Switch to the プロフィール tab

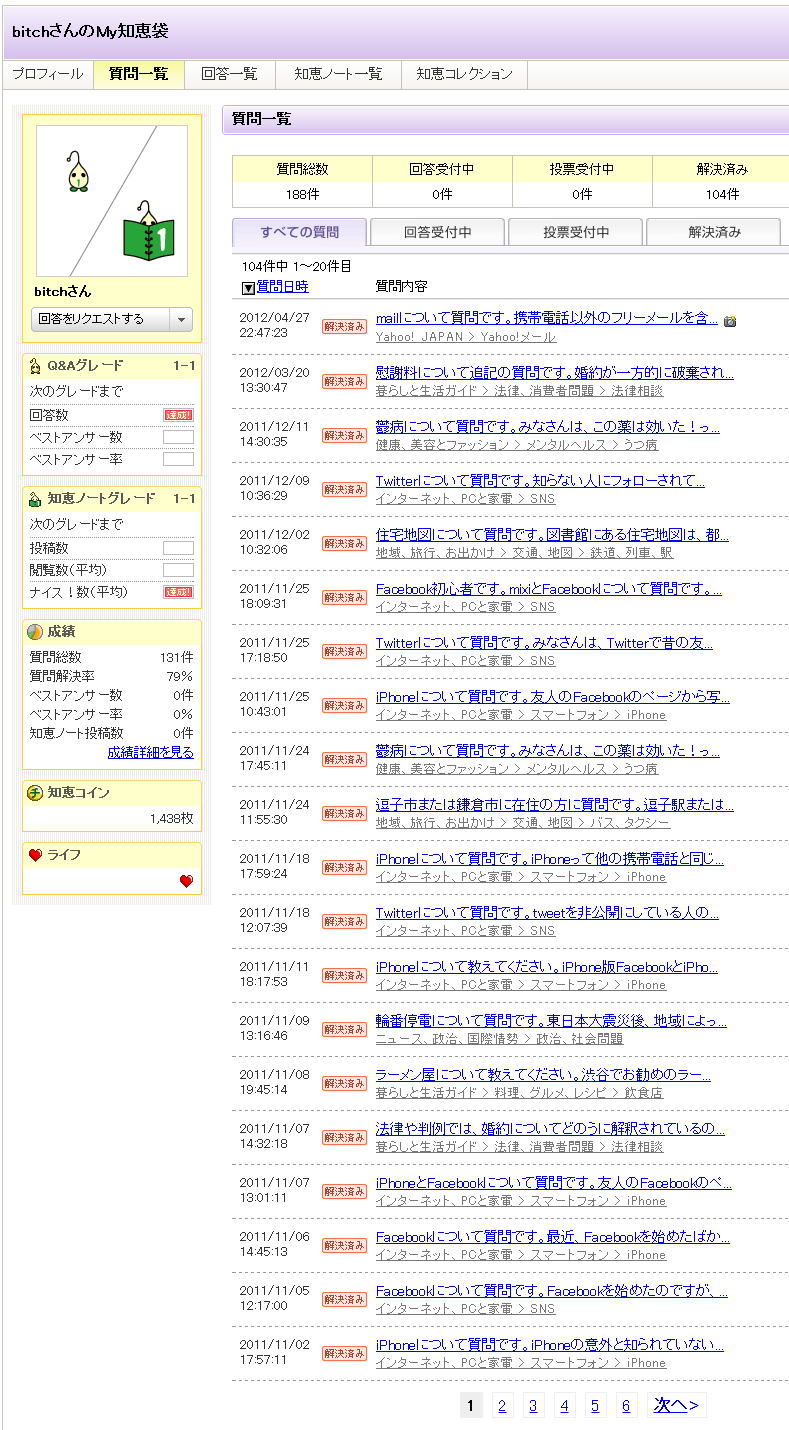48,74
